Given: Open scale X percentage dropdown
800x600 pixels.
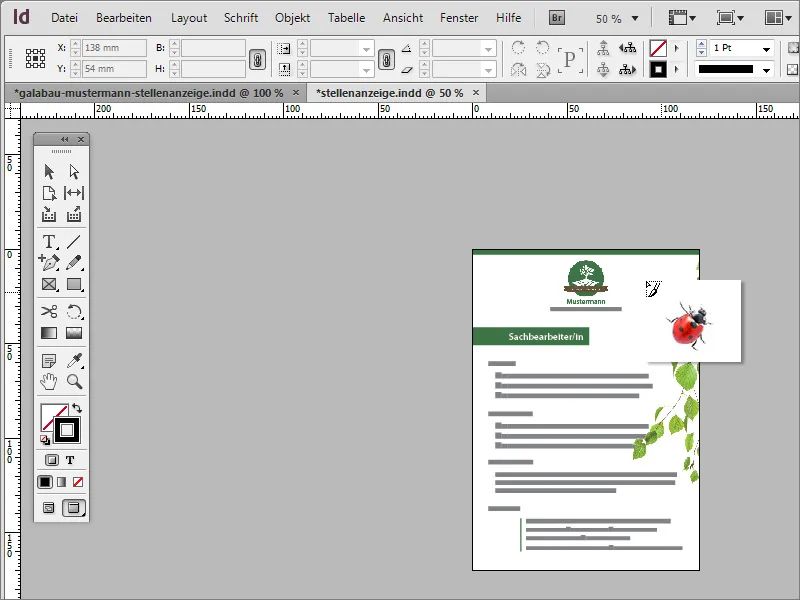Looking at the screenshot, I should click(x=366, y=49).
